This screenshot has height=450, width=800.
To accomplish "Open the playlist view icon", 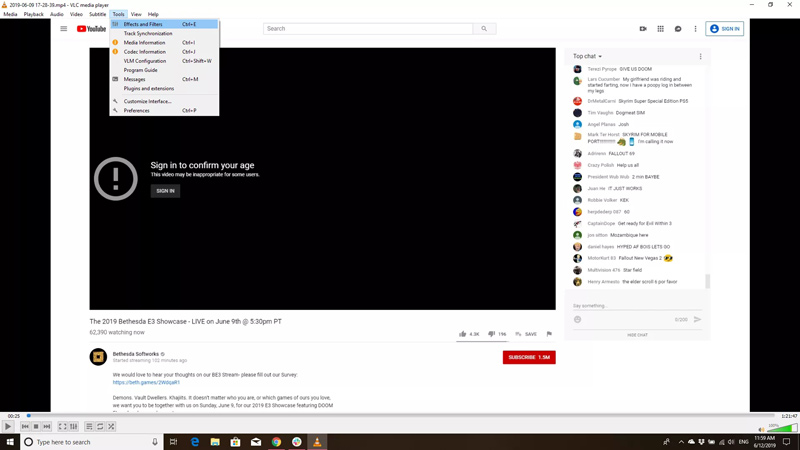I will [89, 427].
